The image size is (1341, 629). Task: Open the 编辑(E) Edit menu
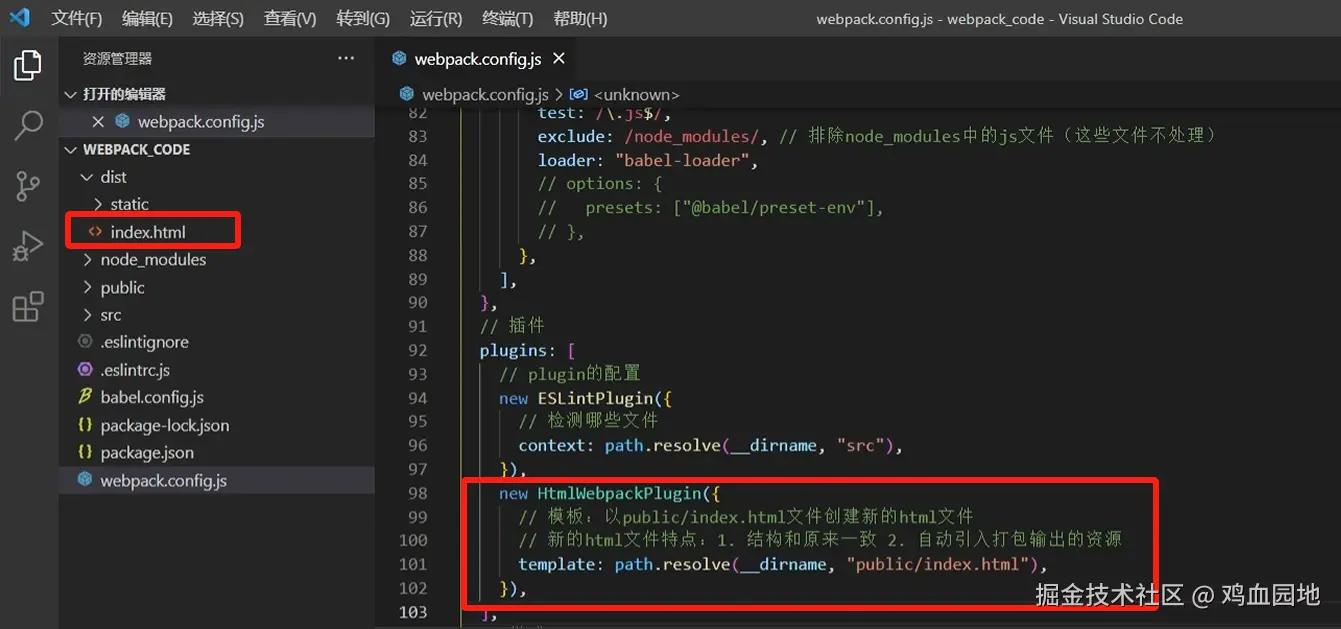pos(147,19)
